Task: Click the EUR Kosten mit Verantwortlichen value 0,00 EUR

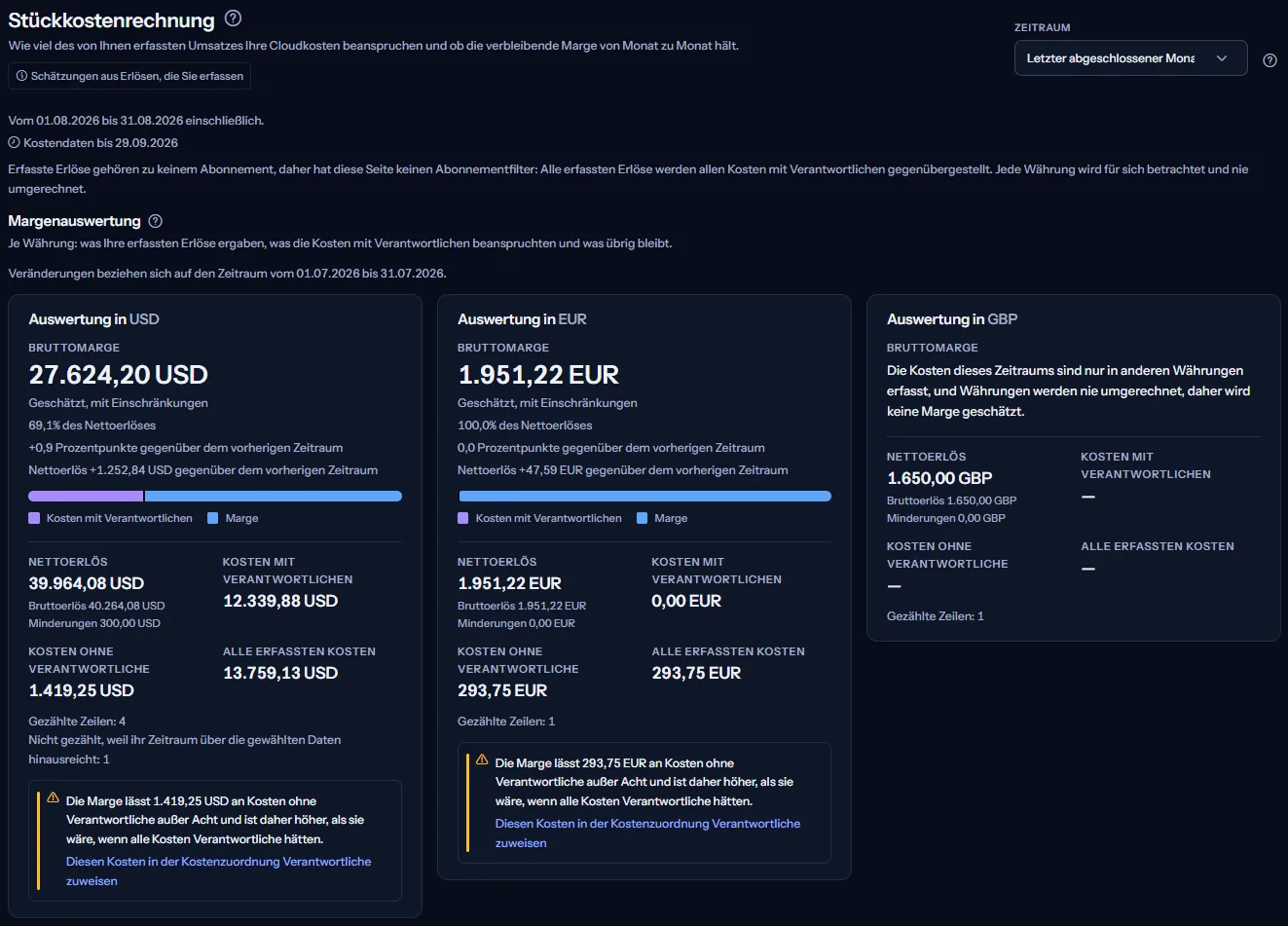Action: 686,601
